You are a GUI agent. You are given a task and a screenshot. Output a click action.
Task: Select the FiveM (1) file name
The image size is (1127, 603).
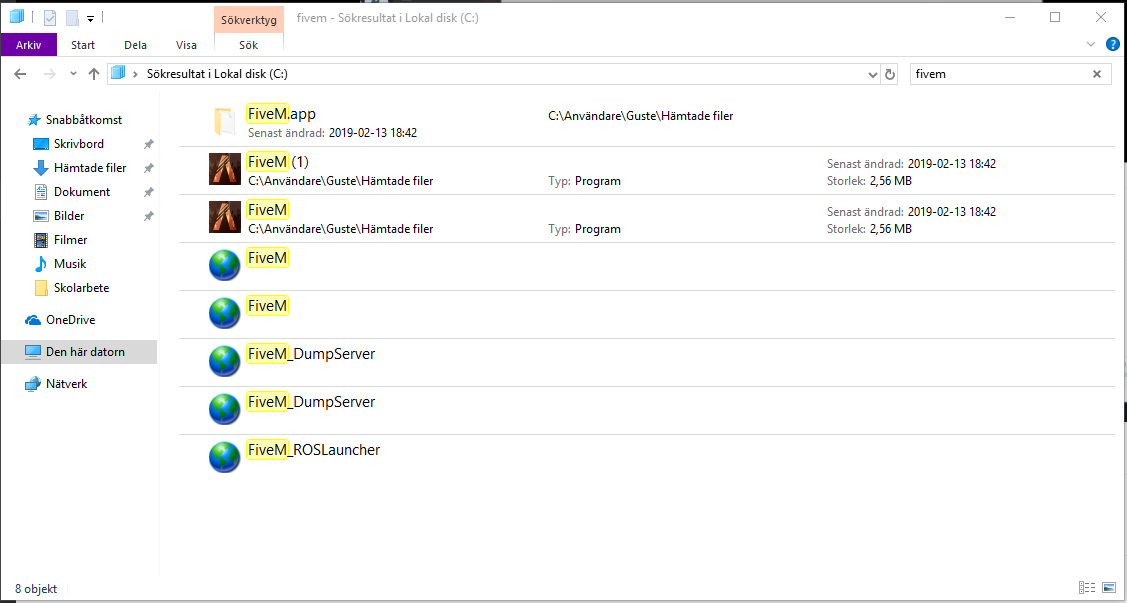tap(277, 162)
